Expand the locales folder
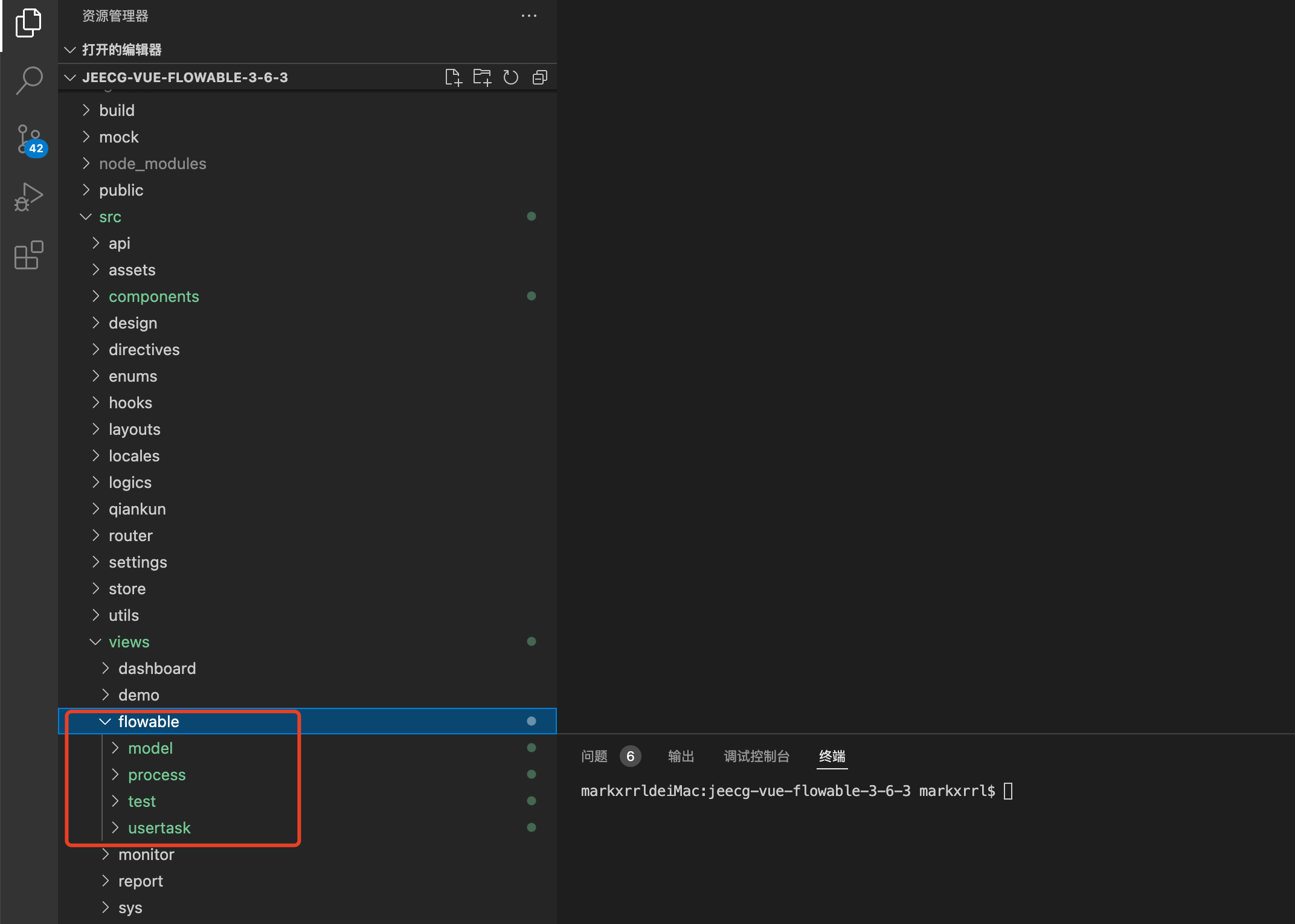Screen dimensions: 1295x924 (307, 456)
